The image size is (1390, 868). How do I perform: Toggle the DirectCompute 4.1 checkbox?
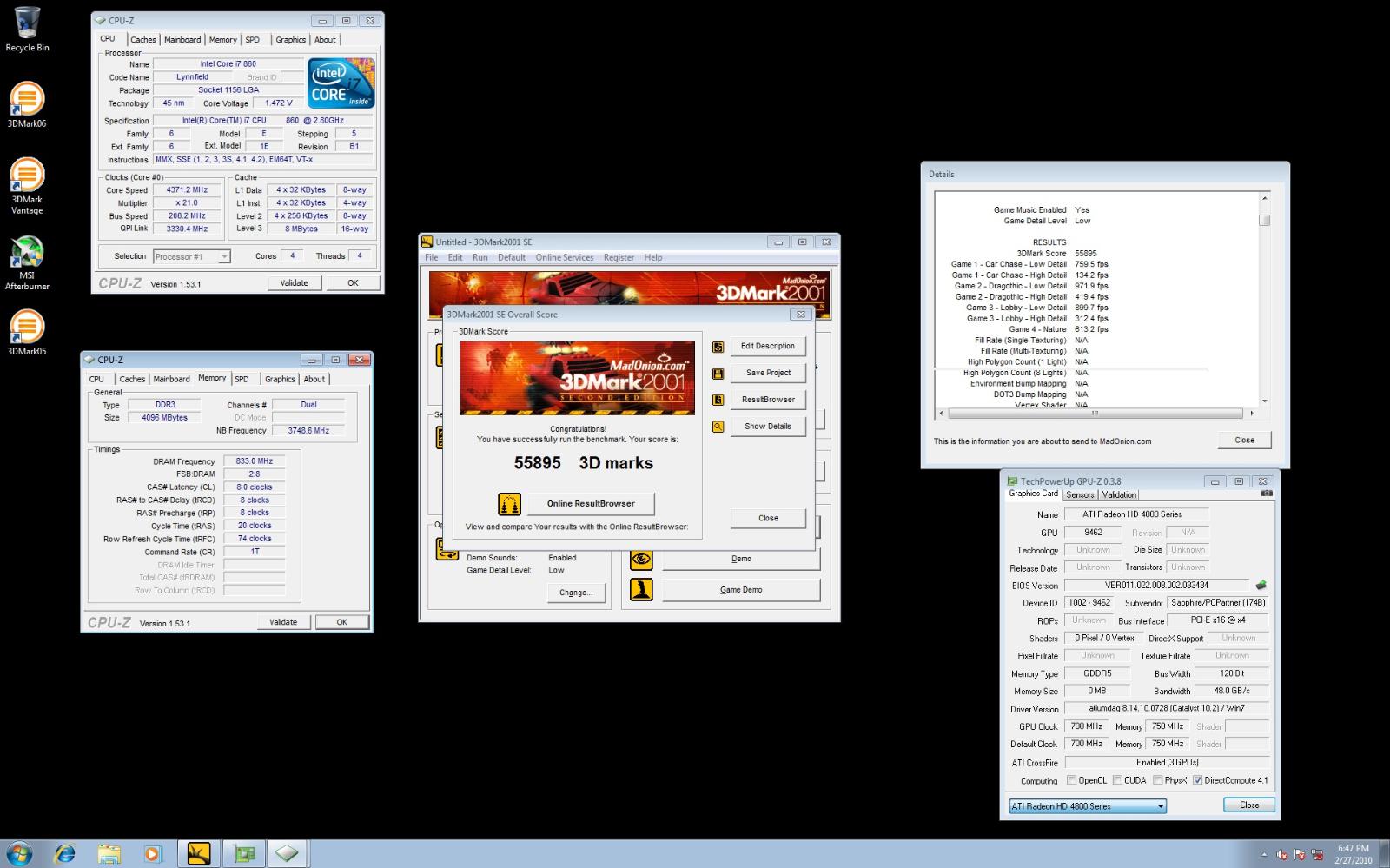1198,780
